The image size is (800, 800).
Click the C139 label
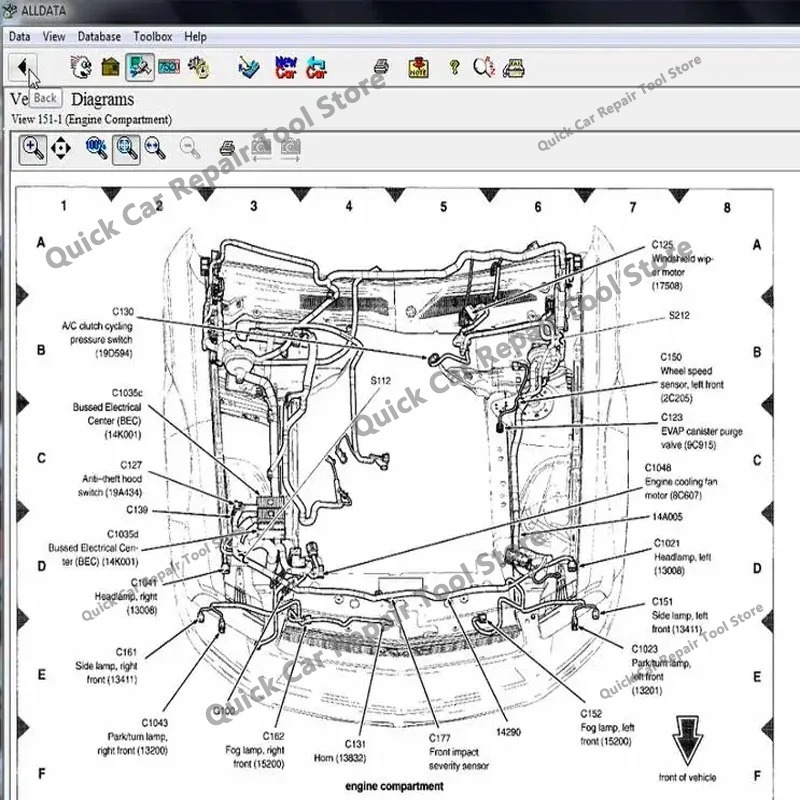click(137, 509)
